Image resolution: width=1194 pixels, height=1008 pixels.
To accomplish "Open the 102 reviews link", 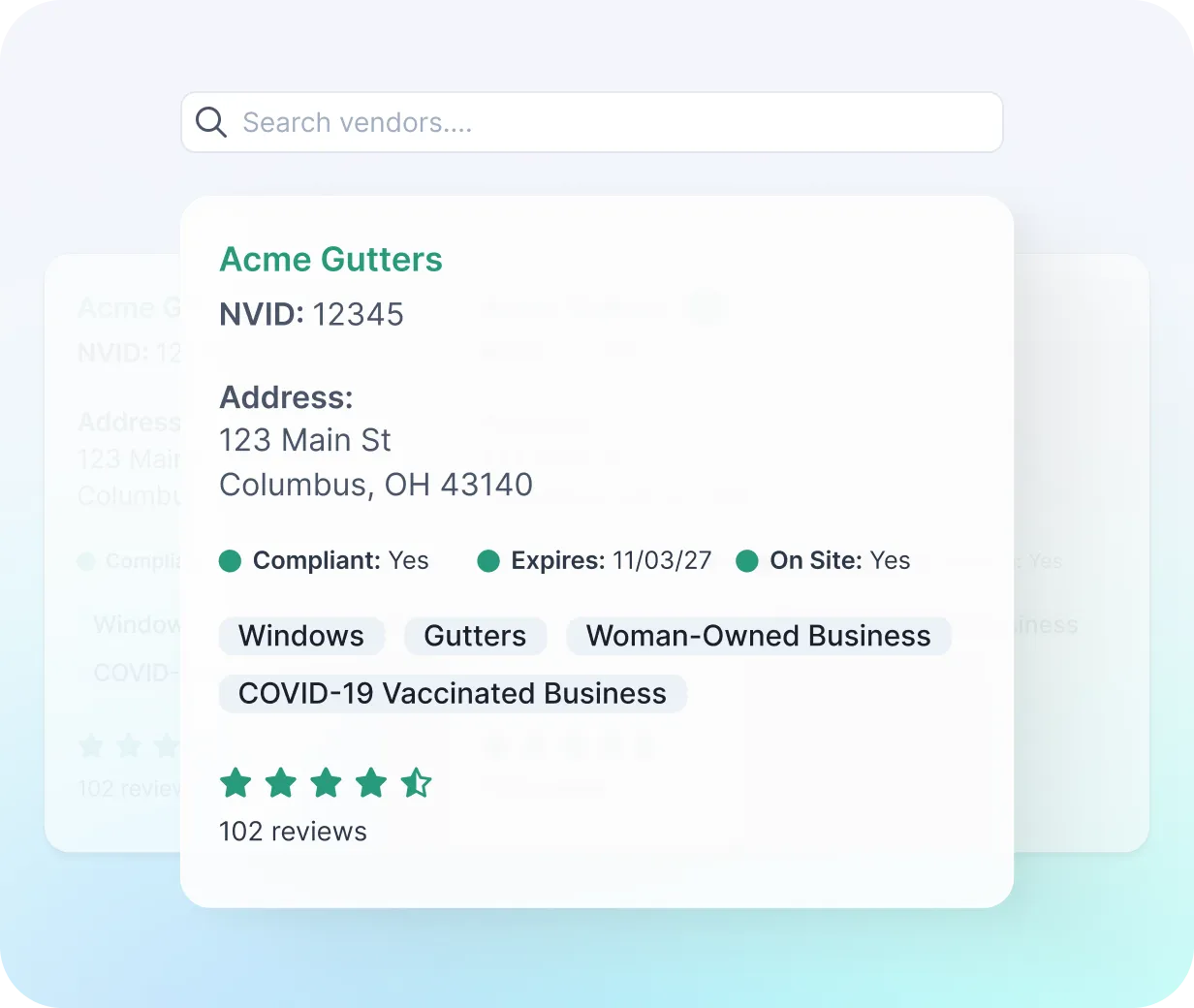I will (293, 832).
